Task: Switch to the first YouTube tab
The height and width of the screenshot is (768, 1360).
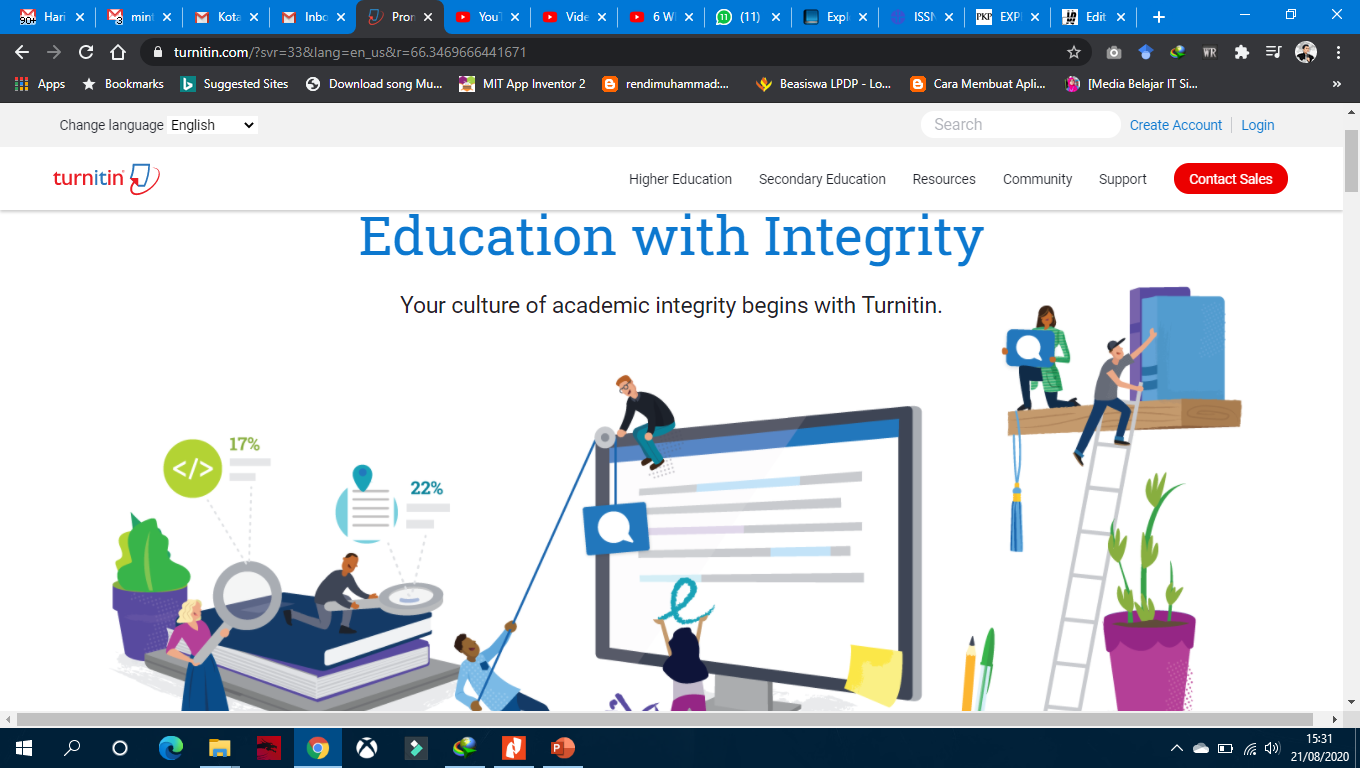Action: (486, 17)
